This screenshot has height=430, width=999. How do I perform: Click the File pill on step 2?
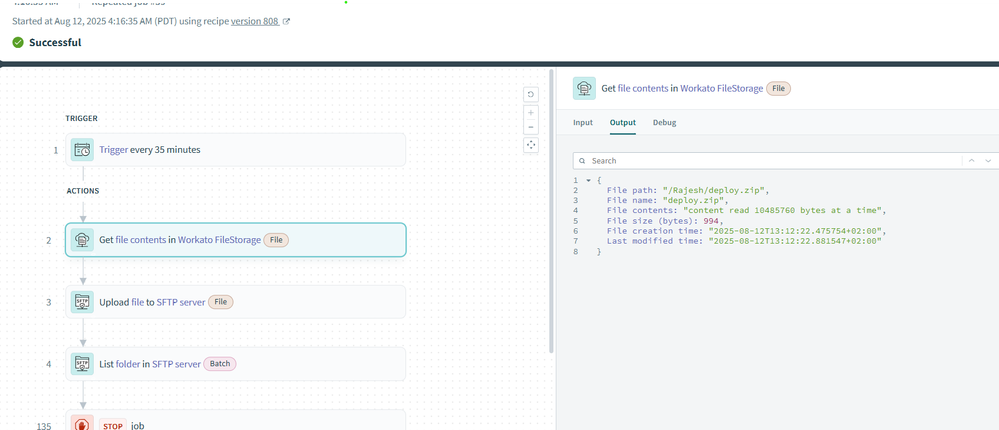pos(276,240)
